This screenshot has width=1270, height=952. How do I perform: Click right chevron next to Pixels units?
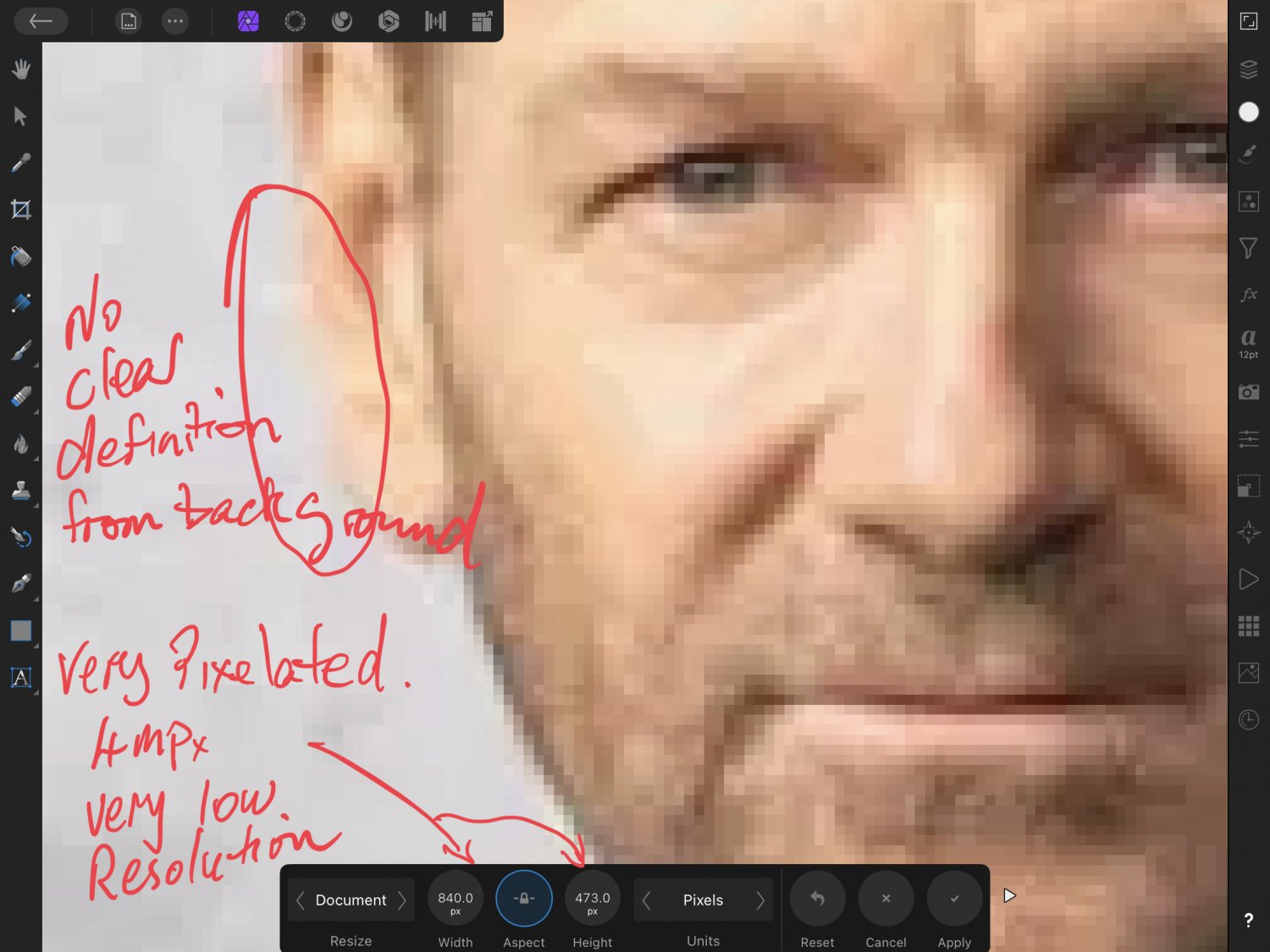click(x=759, y=900)
